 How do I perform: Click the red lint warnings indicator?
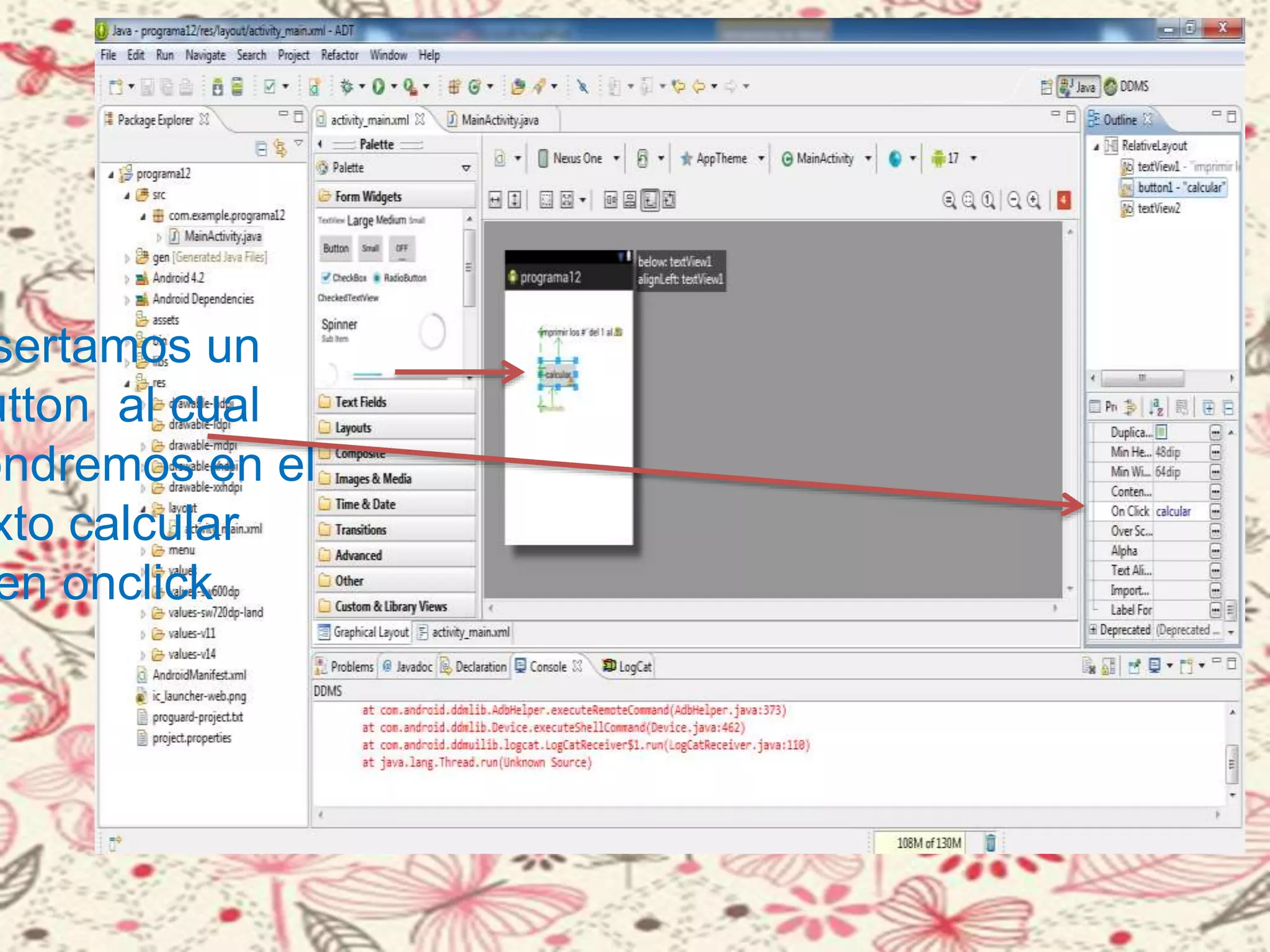[1064, 200]
